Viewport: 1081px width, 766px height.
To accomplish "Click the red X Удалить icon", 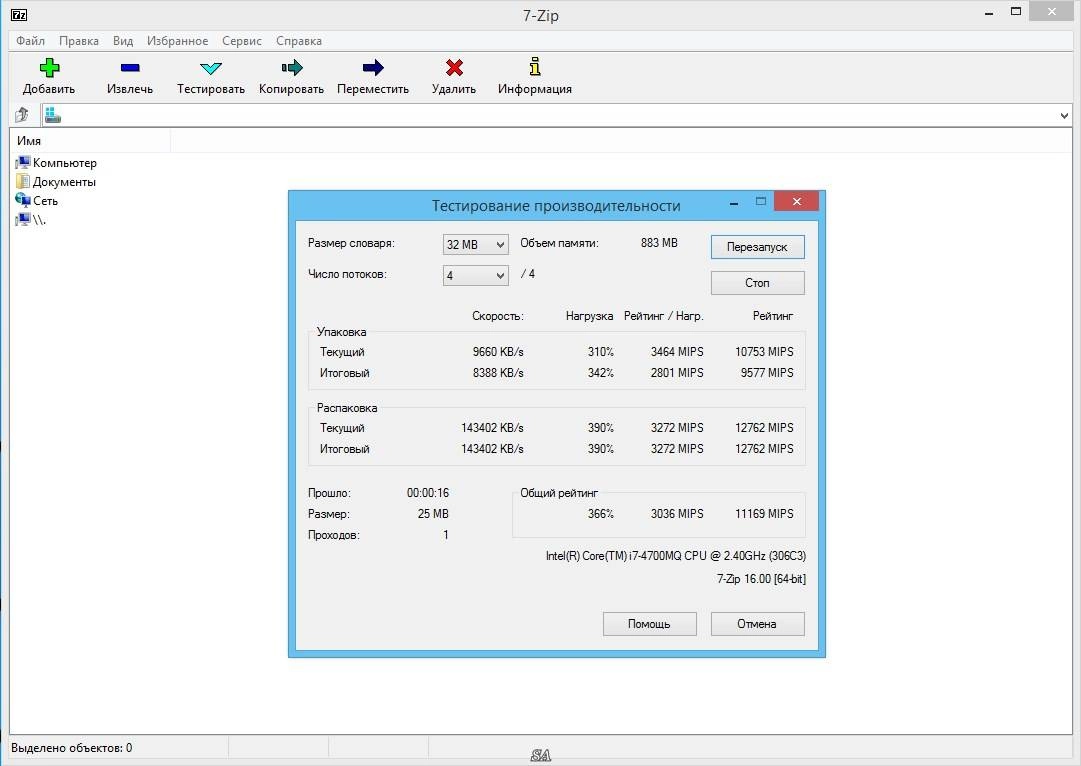I will (454, 68).
